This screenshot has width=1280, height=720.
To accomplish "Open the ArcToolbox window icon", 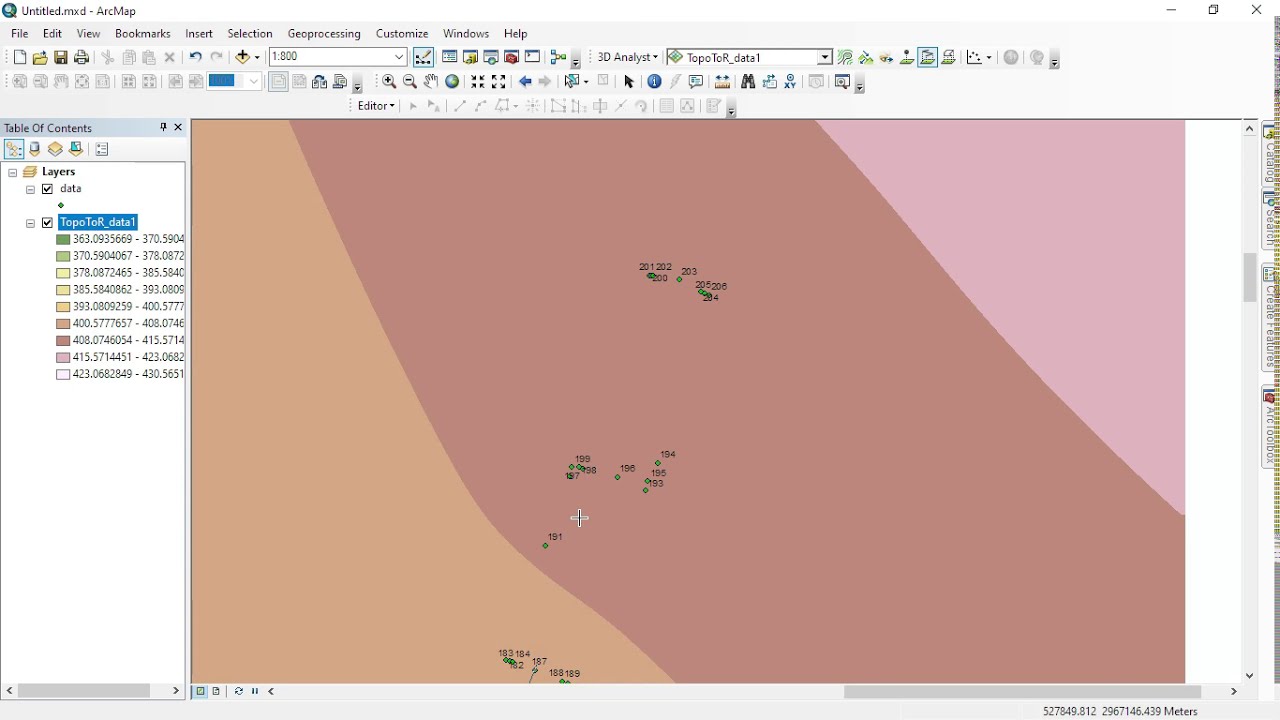I will [x=512, y=57].
